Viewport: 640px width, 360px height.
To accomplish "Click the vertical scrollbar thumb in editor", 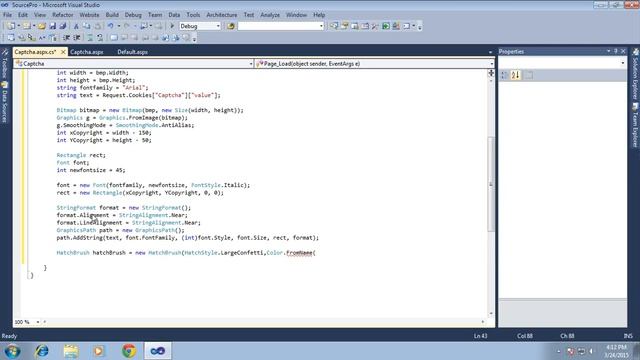I will pos(491,184).
